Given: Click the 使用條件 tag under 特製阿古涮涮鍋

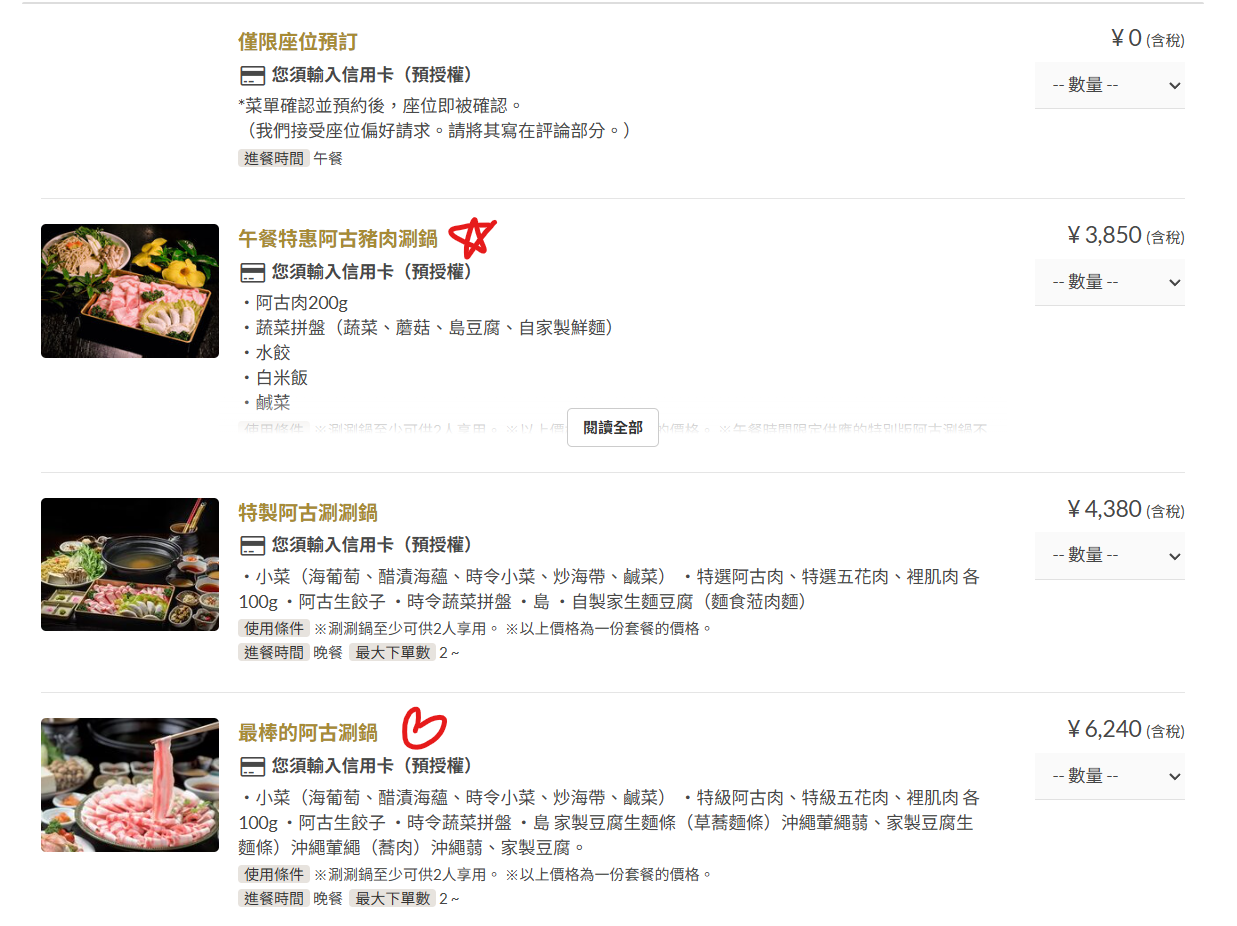Looking at the screenshot, I should point(274,629).
